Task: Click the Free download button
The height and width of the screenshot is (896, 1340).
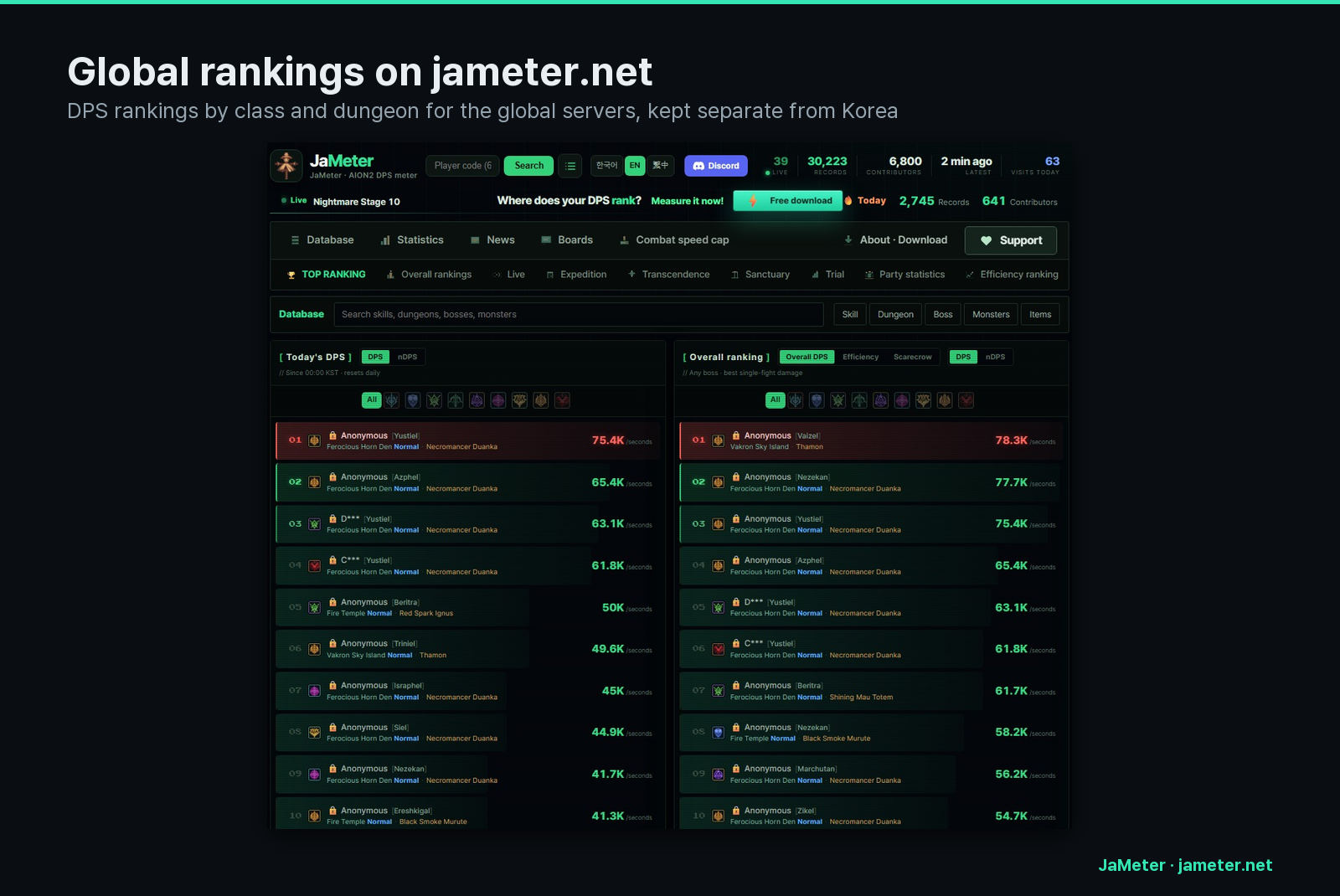Action: click(788, 201)
